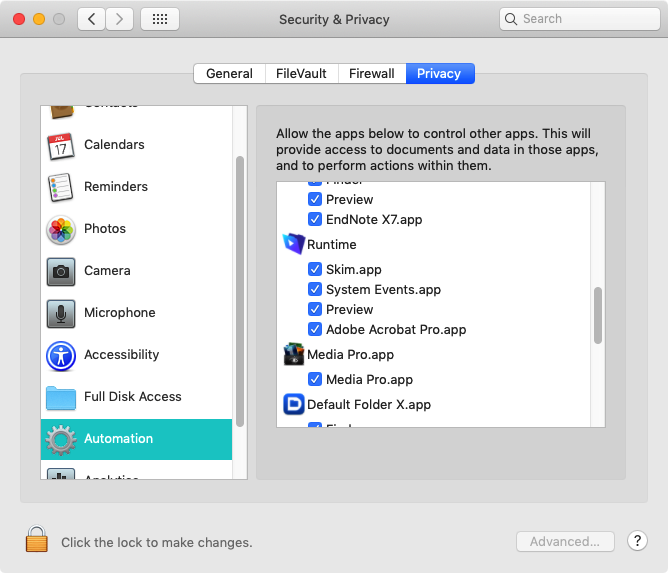Image resolution: width=668 pixels, height=573 pixels.
Task: Click the Photos flower icon
Action: (x=61, y=230)
